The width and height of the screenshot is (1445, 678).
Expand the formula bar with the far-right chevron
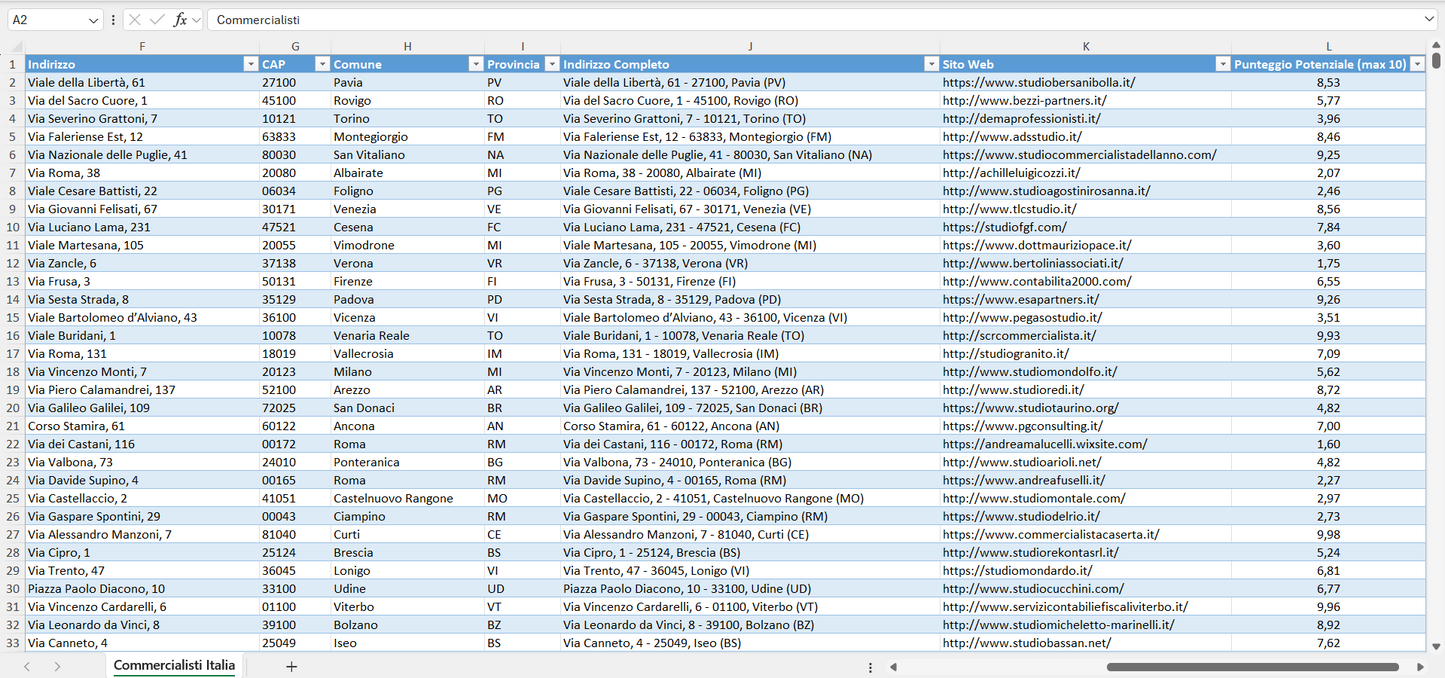tap(1430, 19)
